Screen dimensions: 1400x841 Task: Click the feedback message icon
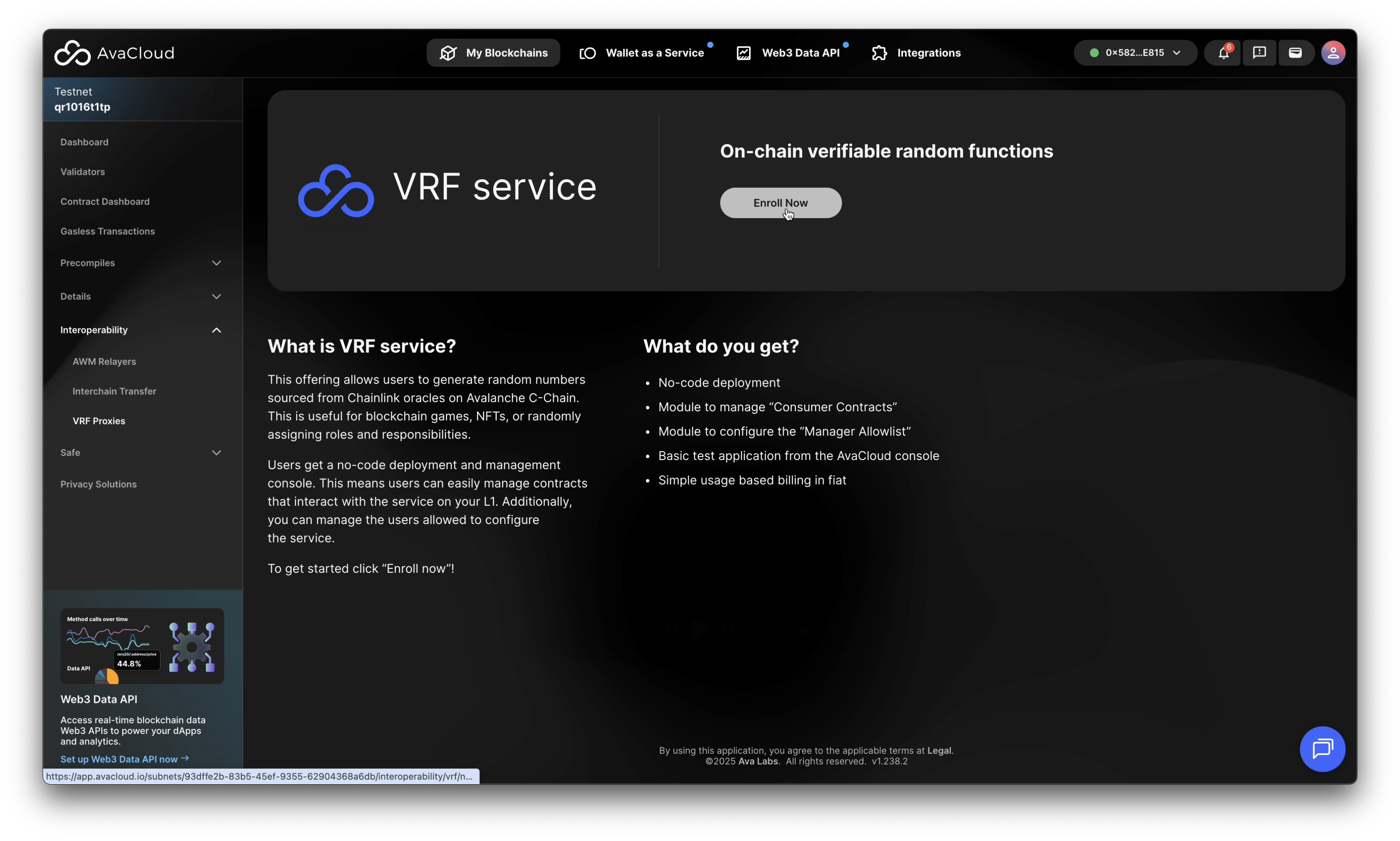1259,53
